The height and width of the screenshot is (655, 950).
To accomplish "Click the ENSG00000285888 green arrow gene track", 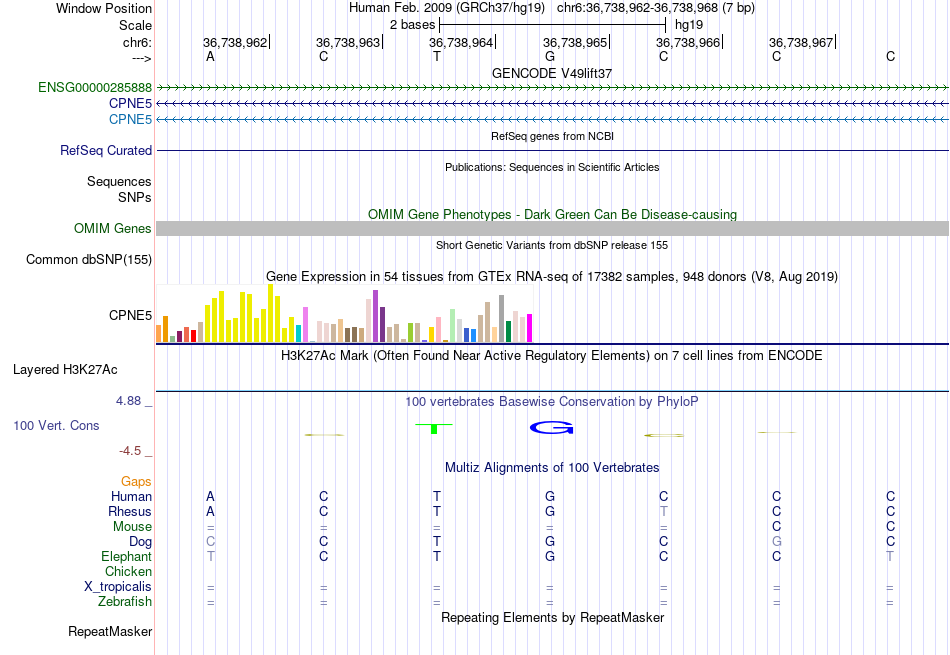I will (x=552, y=88).
